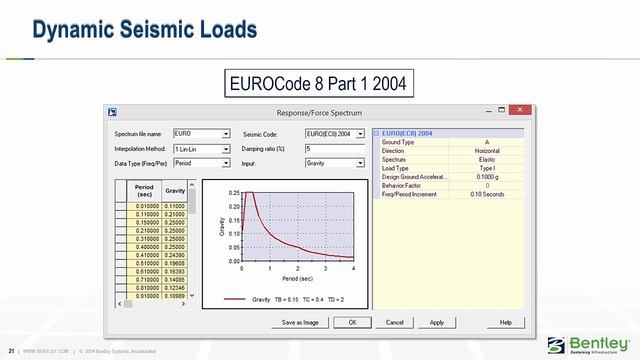Click the OK button
640x360 pixels.
tap(353, 322)
